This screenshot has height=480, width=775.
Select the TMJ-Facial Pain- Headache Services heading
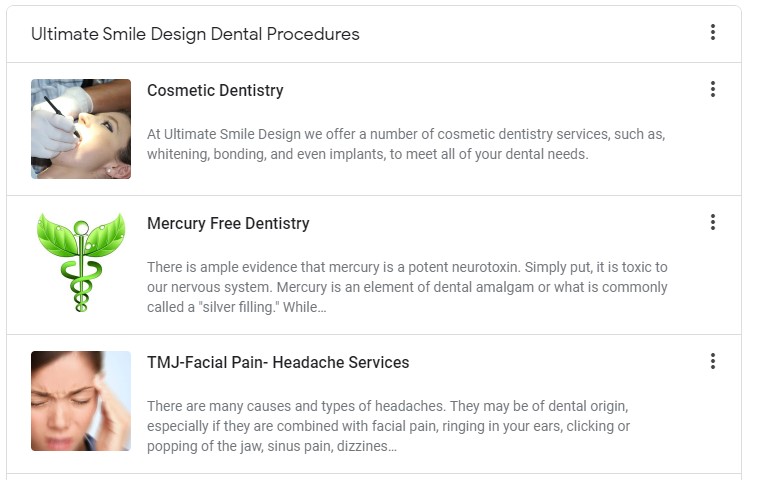(278, 363)
